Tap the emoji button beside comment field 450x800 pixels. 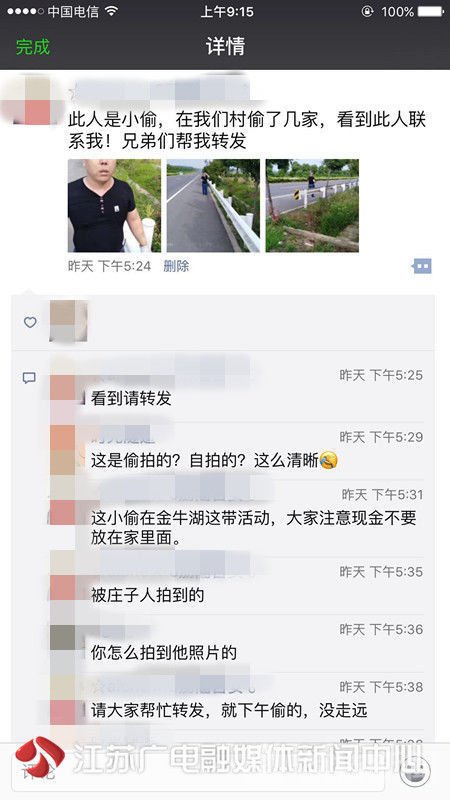tap(416, 771)
